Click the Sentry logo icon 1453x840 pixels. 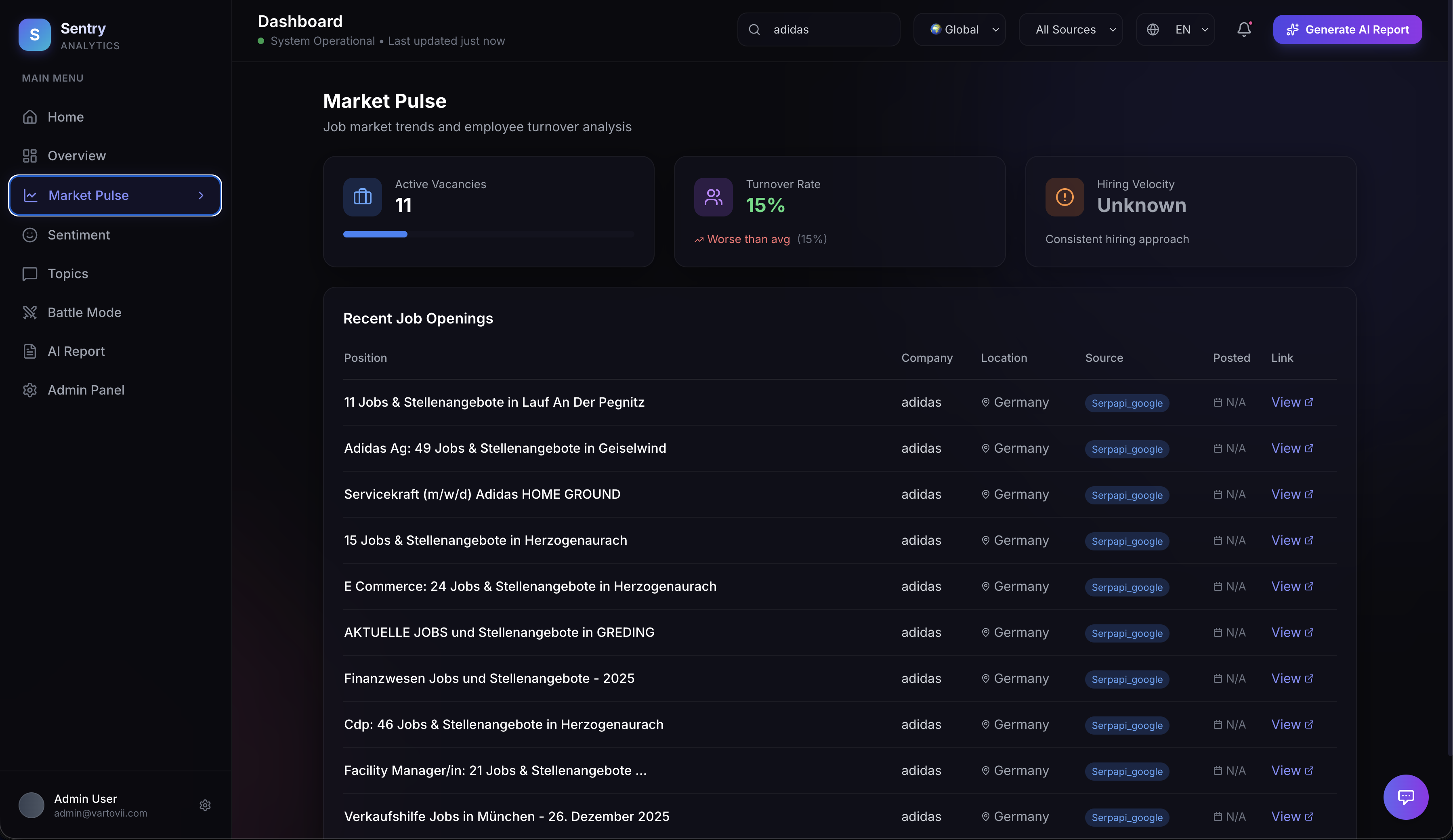(x=35, y=35)
